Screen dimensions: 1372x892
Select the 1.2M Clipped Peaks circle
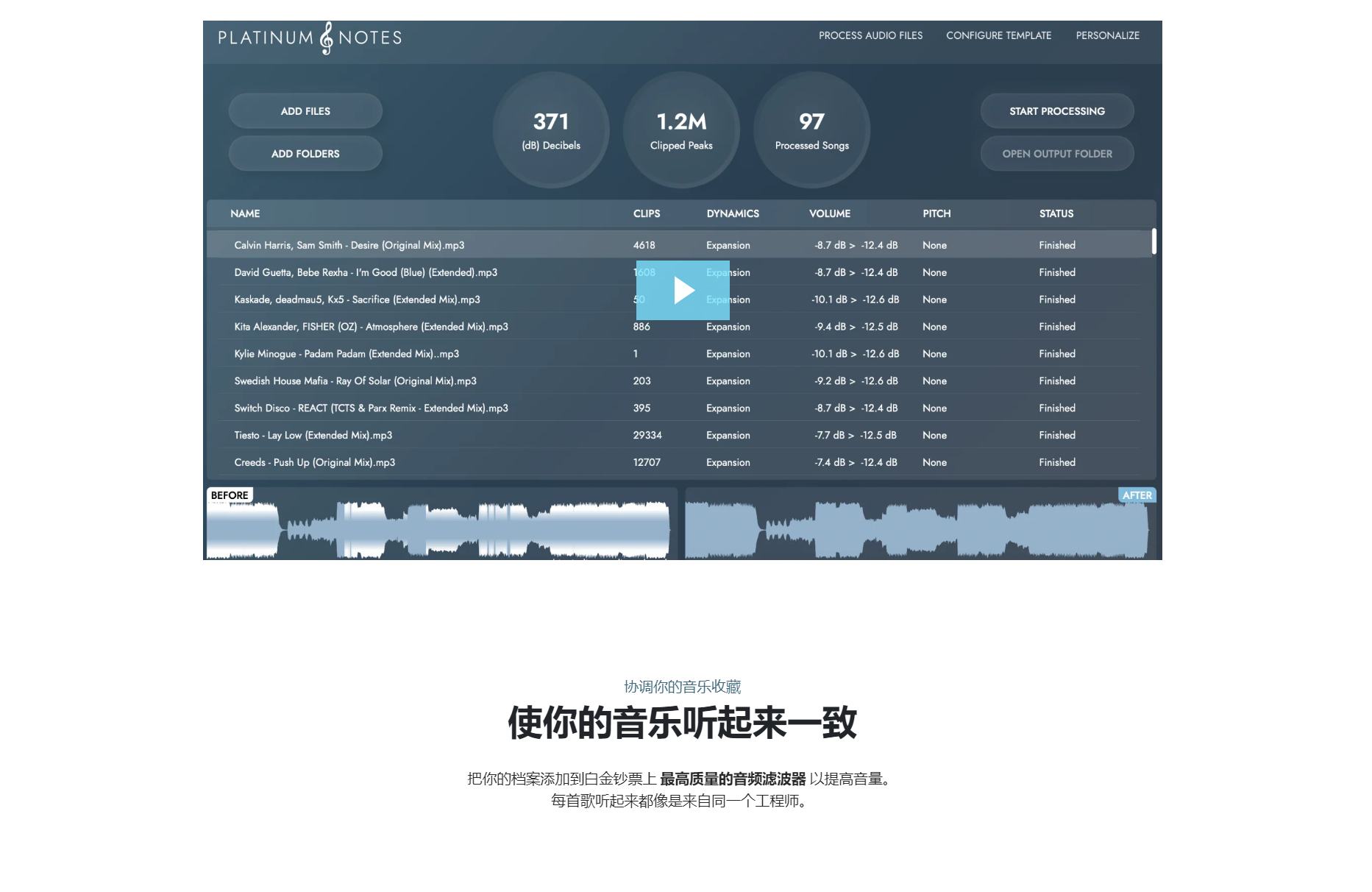point(681,130)
